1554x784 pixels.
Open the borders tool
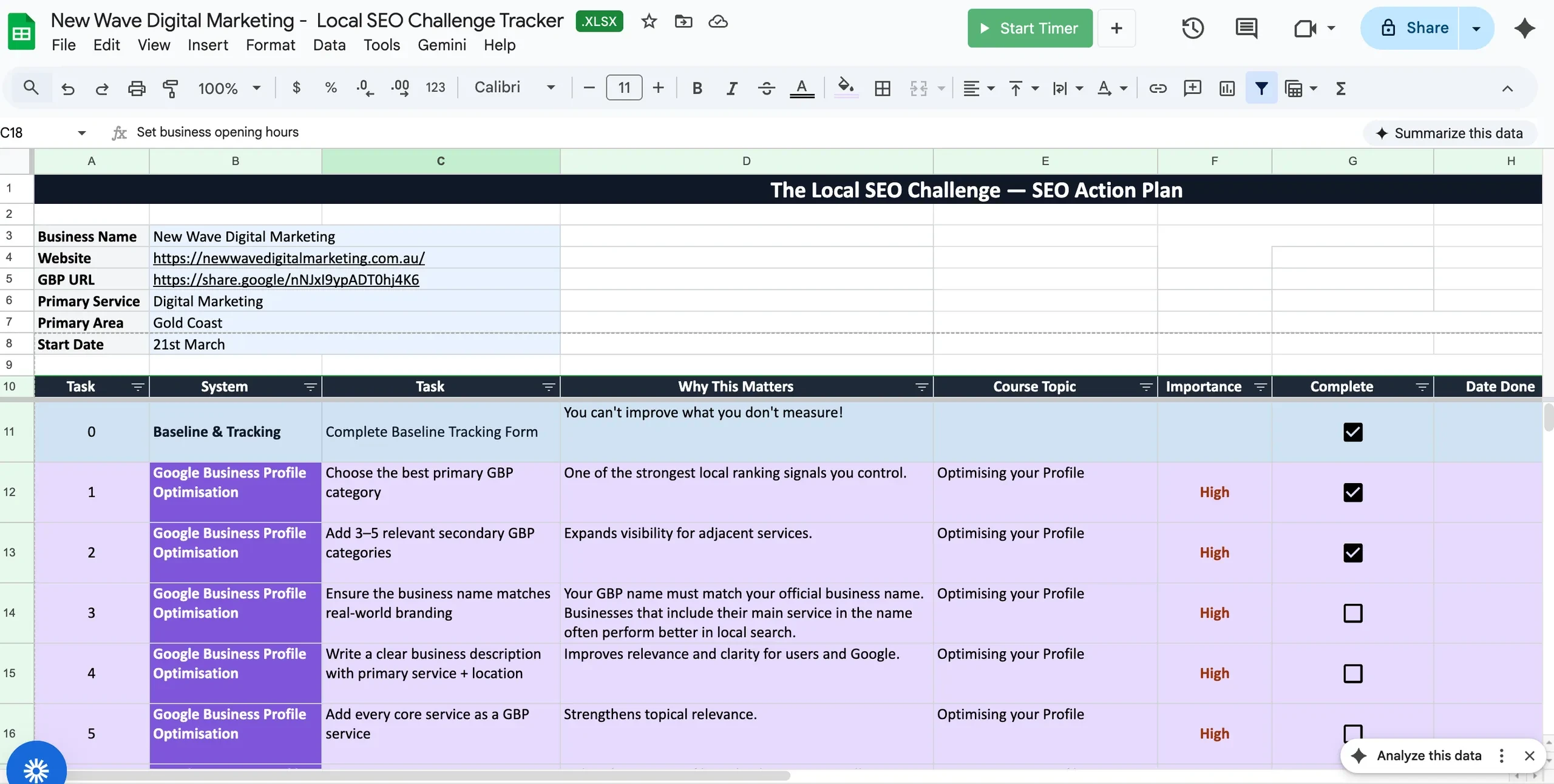tap(883, 89)
